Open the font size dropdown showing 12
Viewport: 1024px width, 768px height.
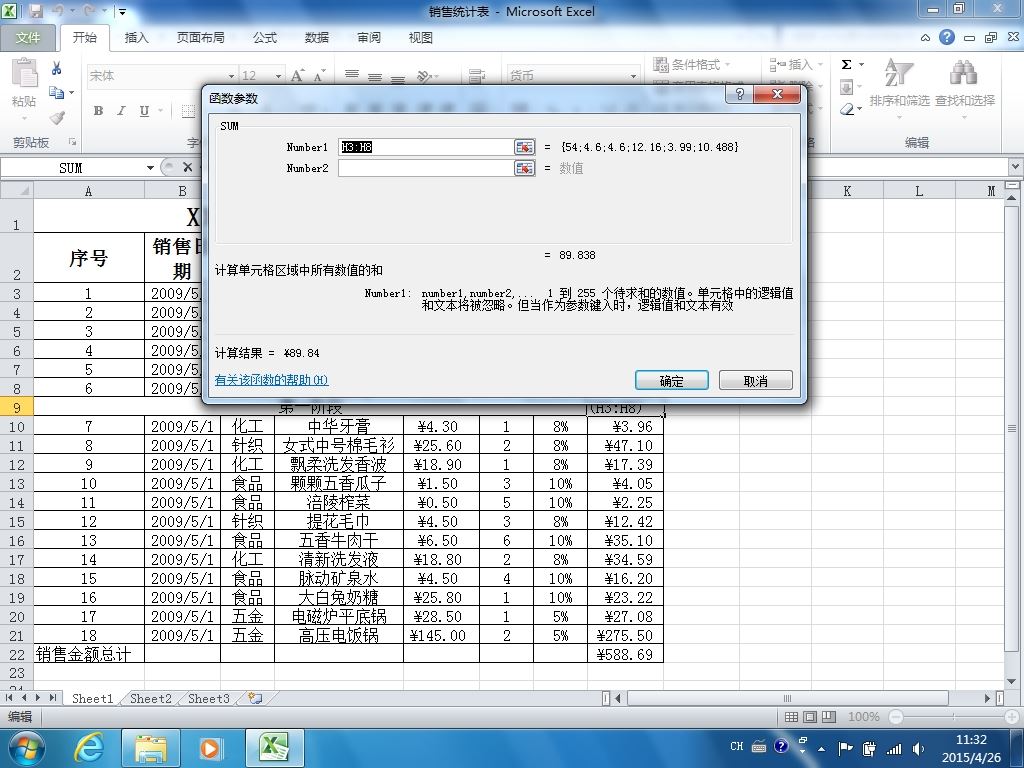point(278,76)
